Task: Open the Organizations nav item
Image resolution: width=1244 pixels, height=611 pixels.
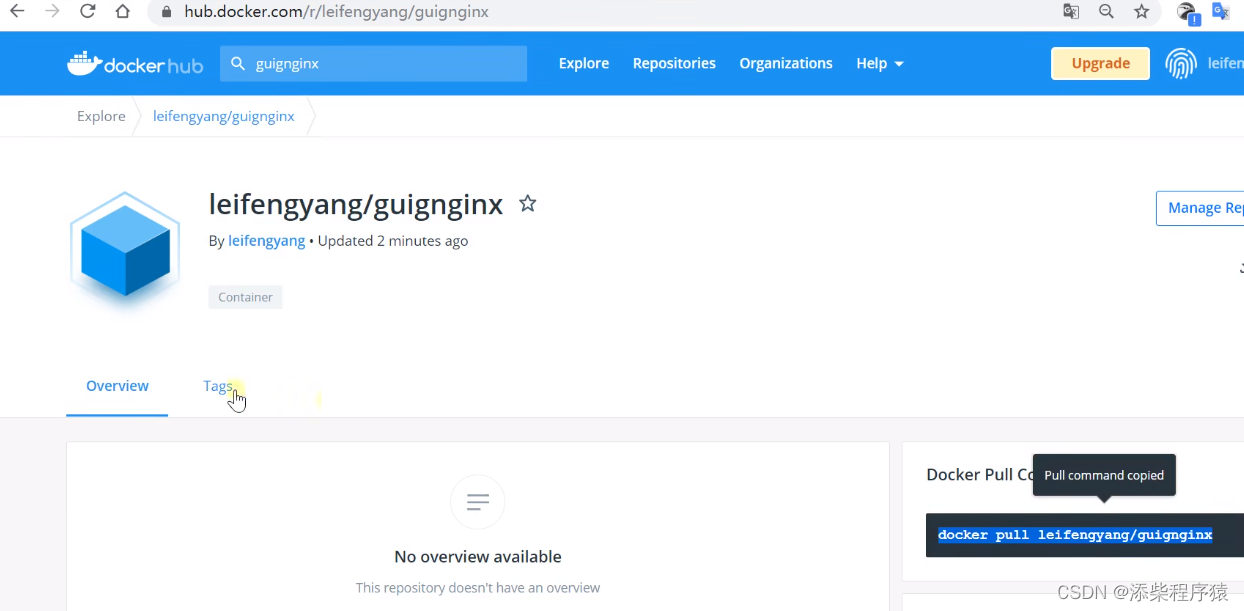Action: [786, 63]
